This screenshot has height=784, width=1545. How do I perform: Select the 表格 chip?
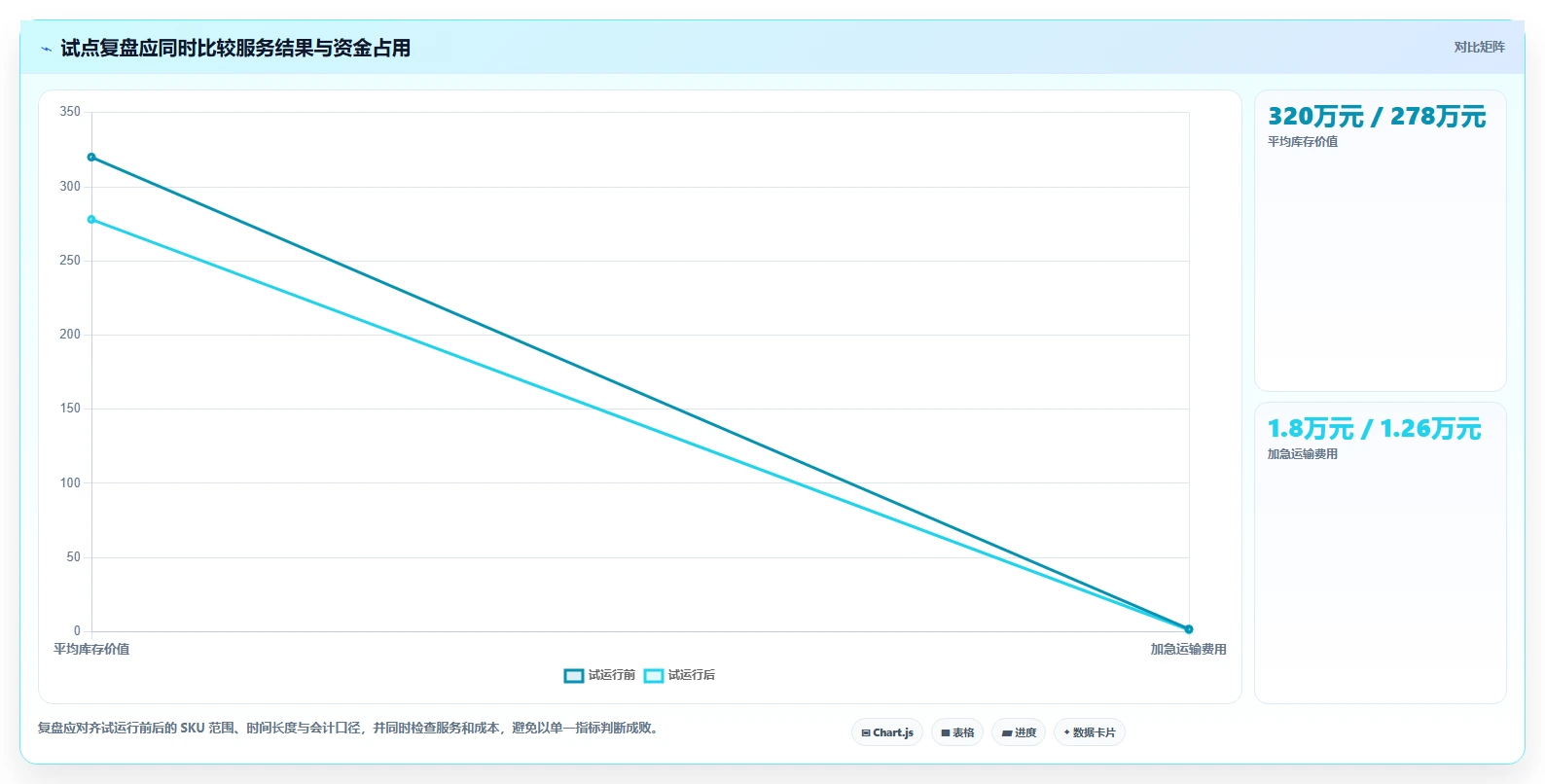coord(957,732)
